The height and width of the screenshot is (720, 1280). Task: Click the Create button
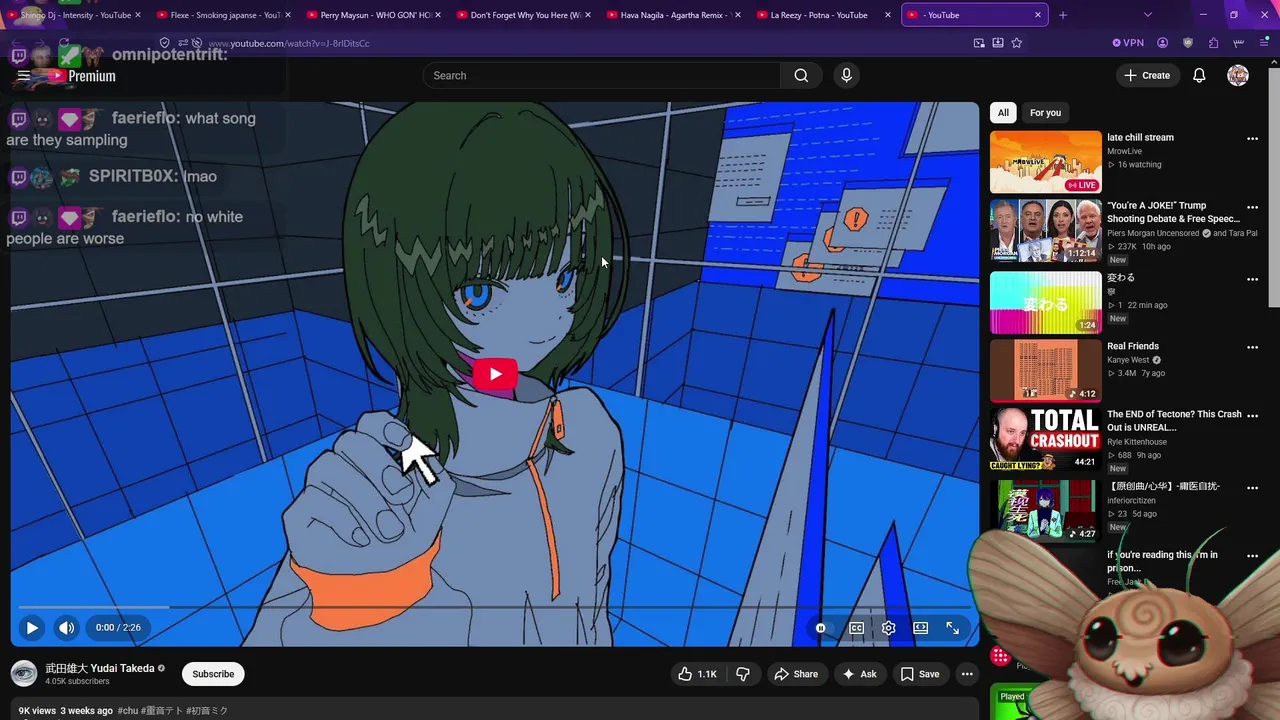coord(1146,76)
